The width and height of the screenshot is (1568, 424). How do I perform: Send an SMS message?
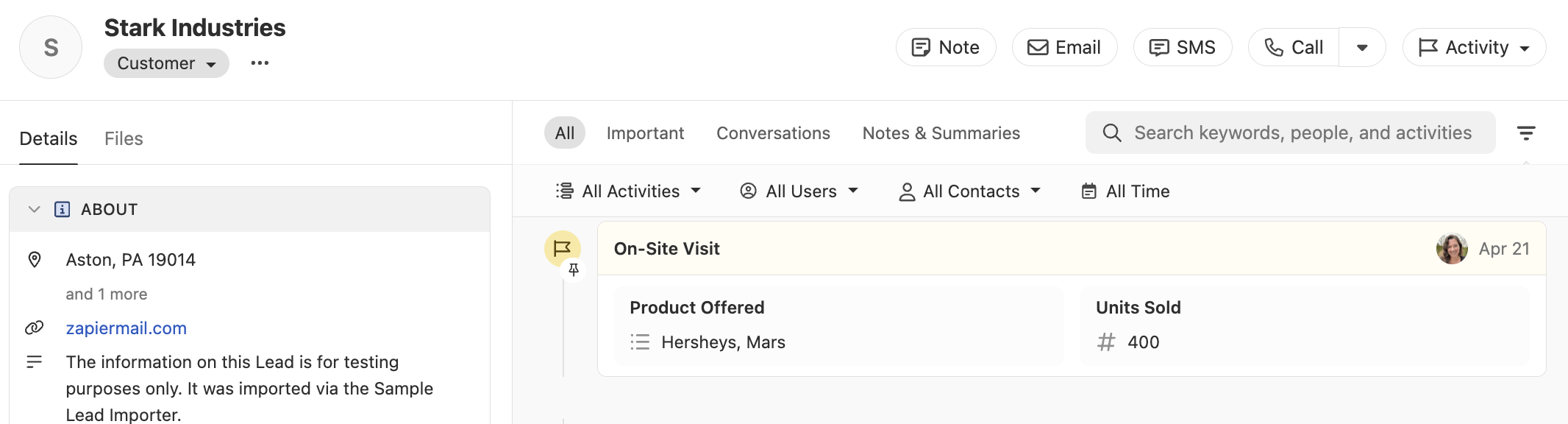click(x=1183, y=47)
